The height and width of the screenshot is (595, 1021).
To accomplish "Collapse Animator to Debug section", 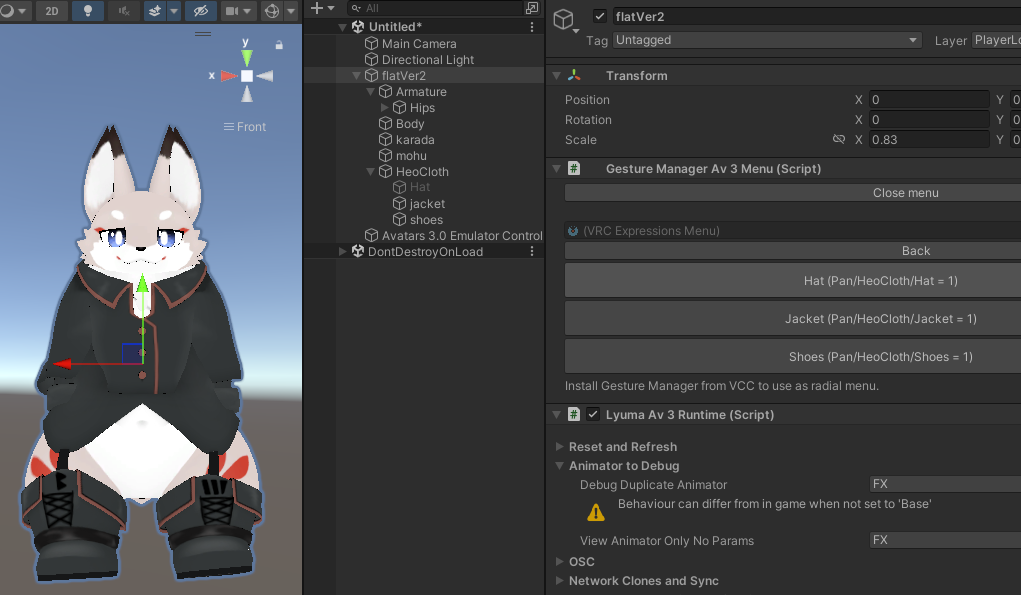I will 559,465.
